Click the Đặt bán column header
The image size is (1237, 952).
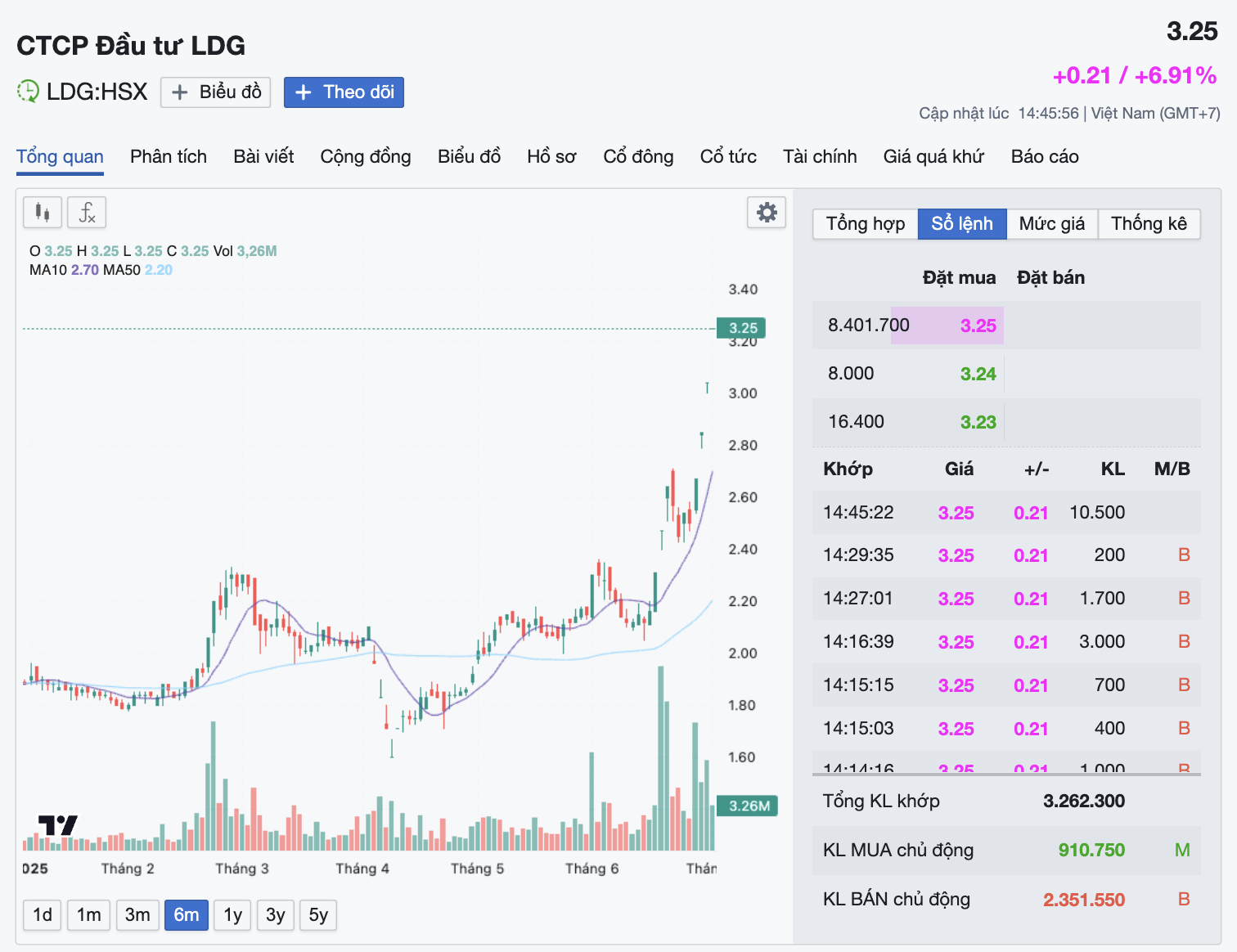click(x=1050, y=278)
